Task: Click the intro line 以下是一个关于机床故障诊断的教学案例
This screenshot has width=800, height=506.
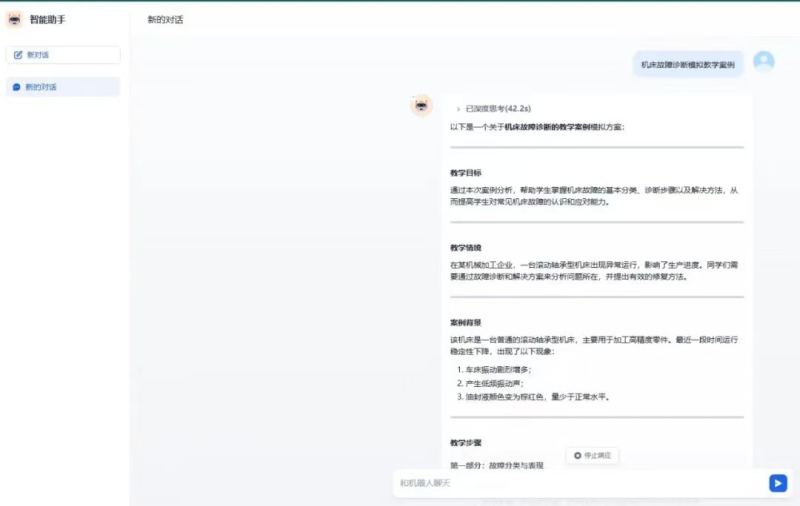Action: point(537,127)
